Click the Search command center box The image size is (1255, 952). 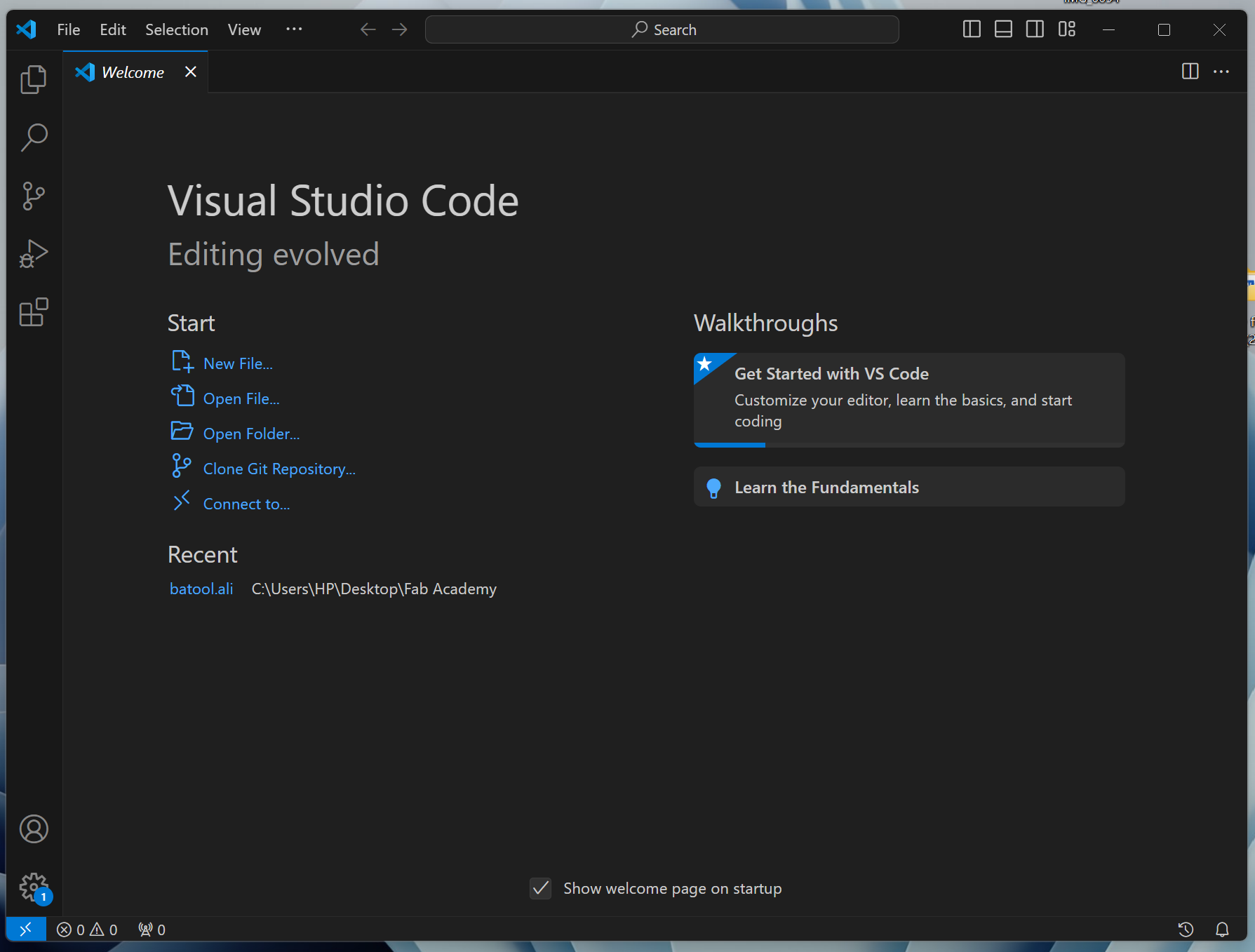pyautogui.click(x=662, y=29)
